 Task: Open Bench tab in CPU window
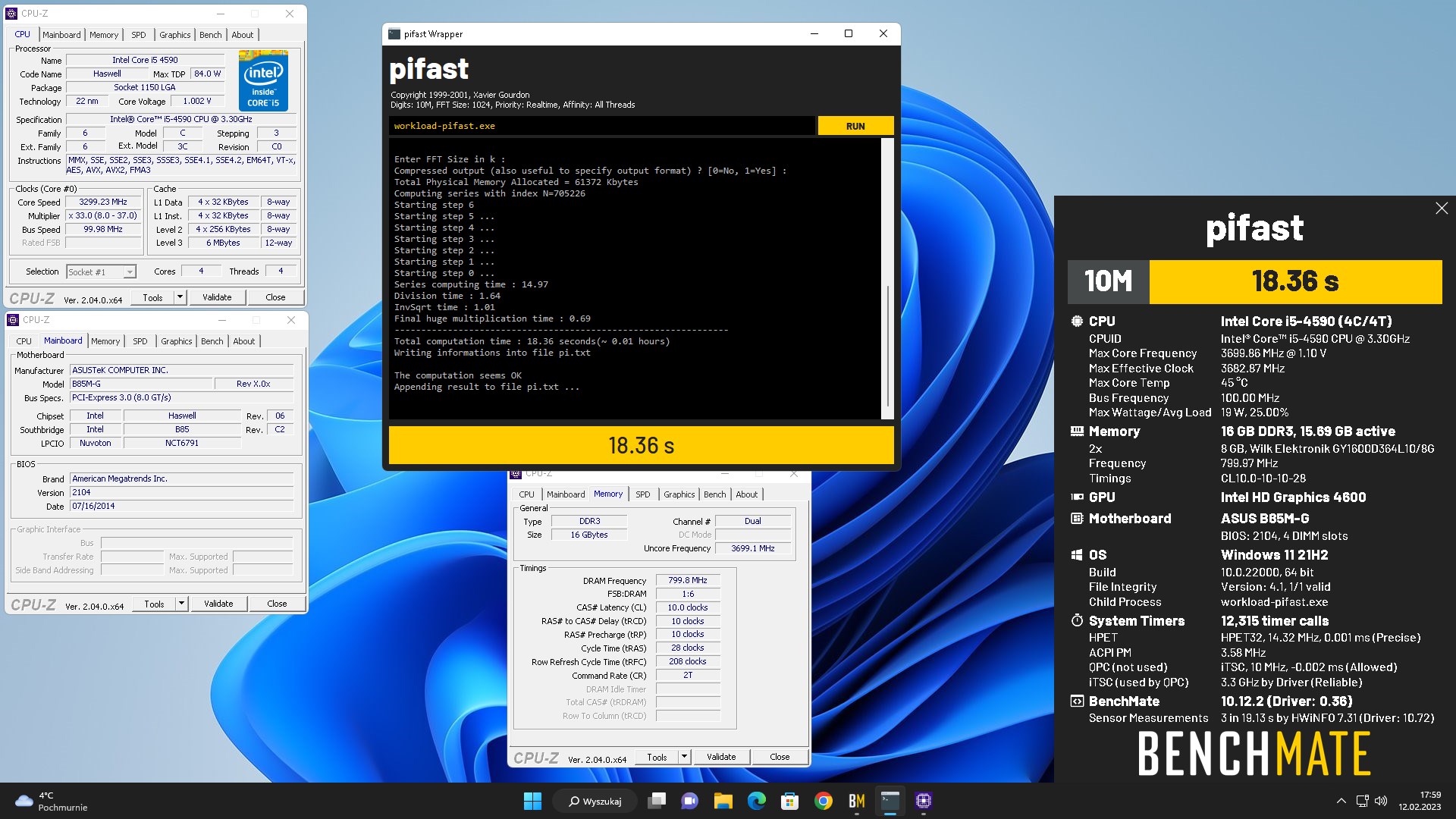pyautogui.click(x=211, y=35)
